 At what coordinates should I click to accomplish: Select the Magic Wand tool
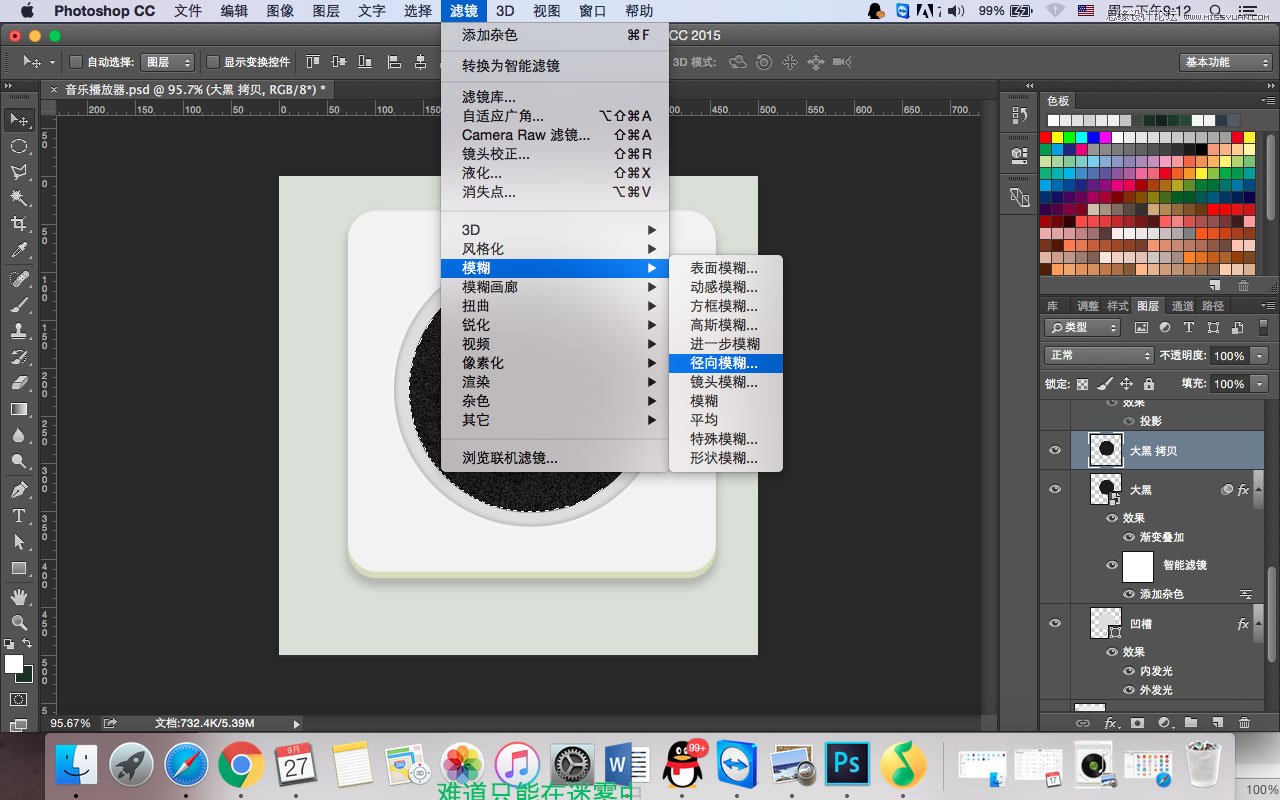pyautogui.click(x=19, y=197)
